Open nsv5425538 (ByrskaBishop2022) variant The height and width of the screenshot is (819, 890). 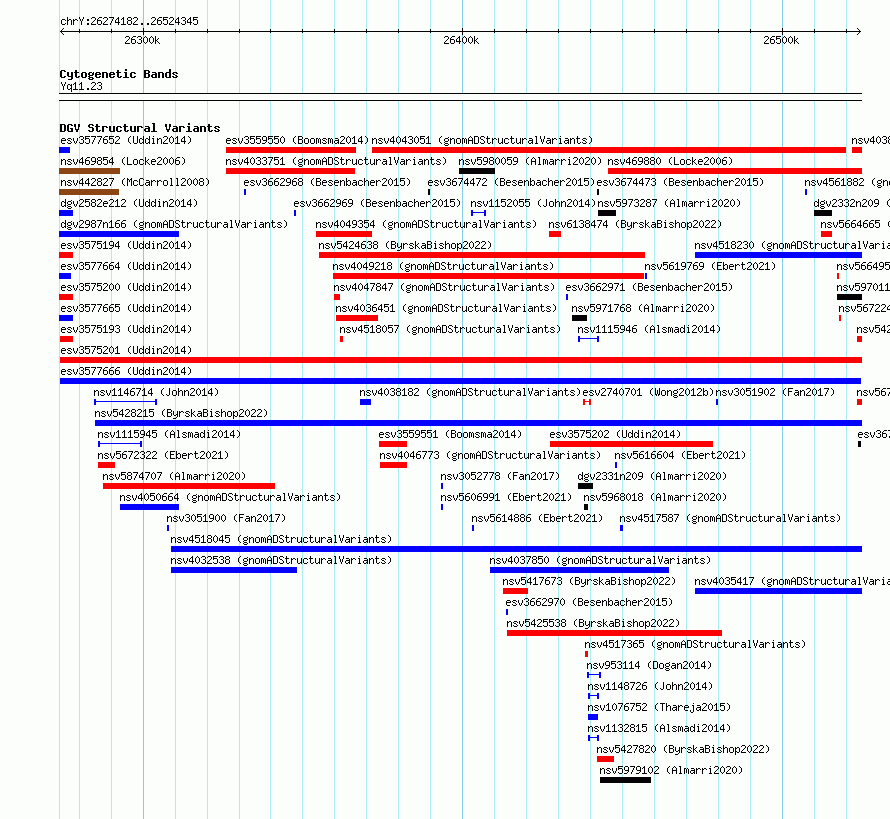click(593, 623)
